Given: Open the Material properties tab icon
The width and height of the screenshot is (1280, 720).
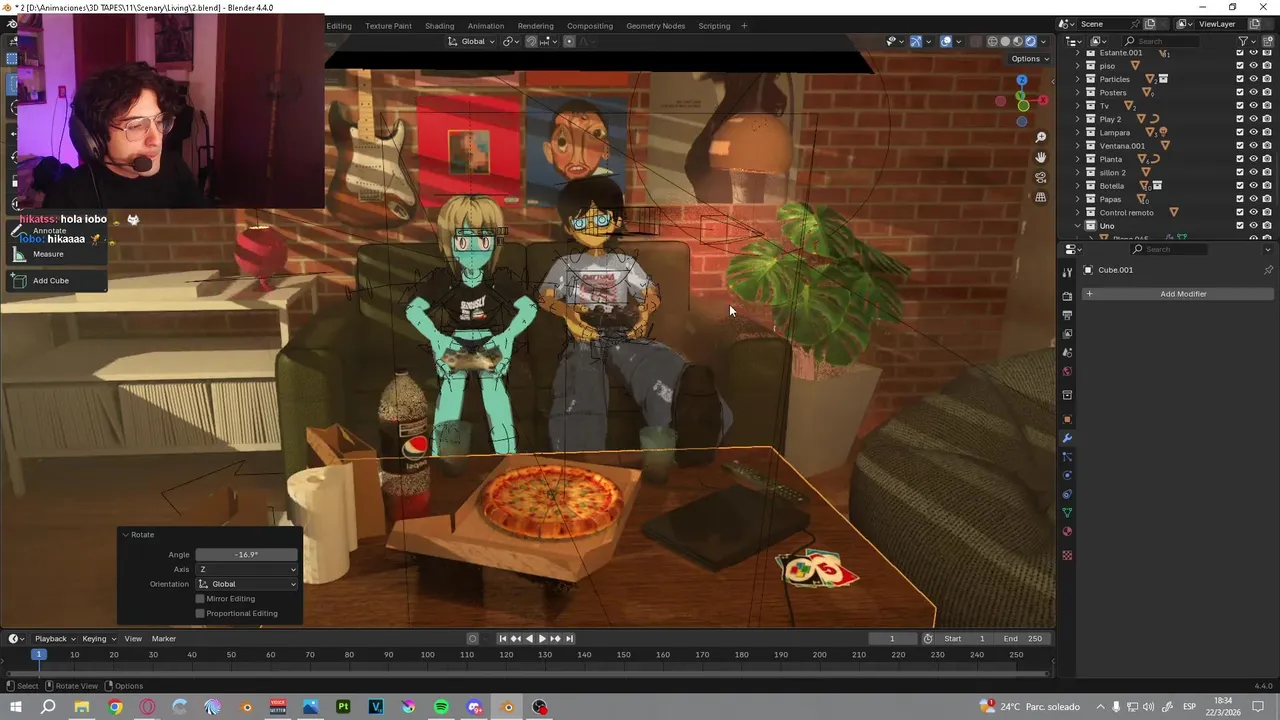Looking at the screenshot, I should [x=1067, y=532].
